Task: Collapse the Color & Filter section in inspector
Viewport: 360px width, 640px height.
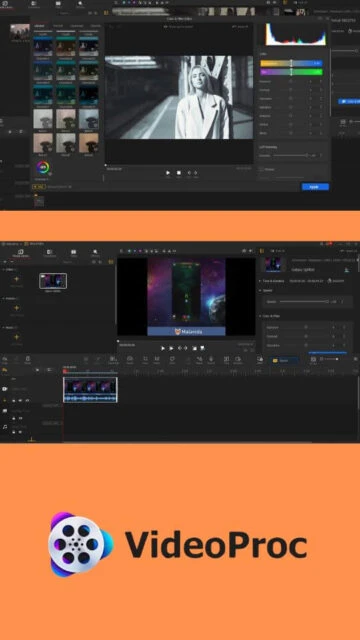Action: [260, 316]
